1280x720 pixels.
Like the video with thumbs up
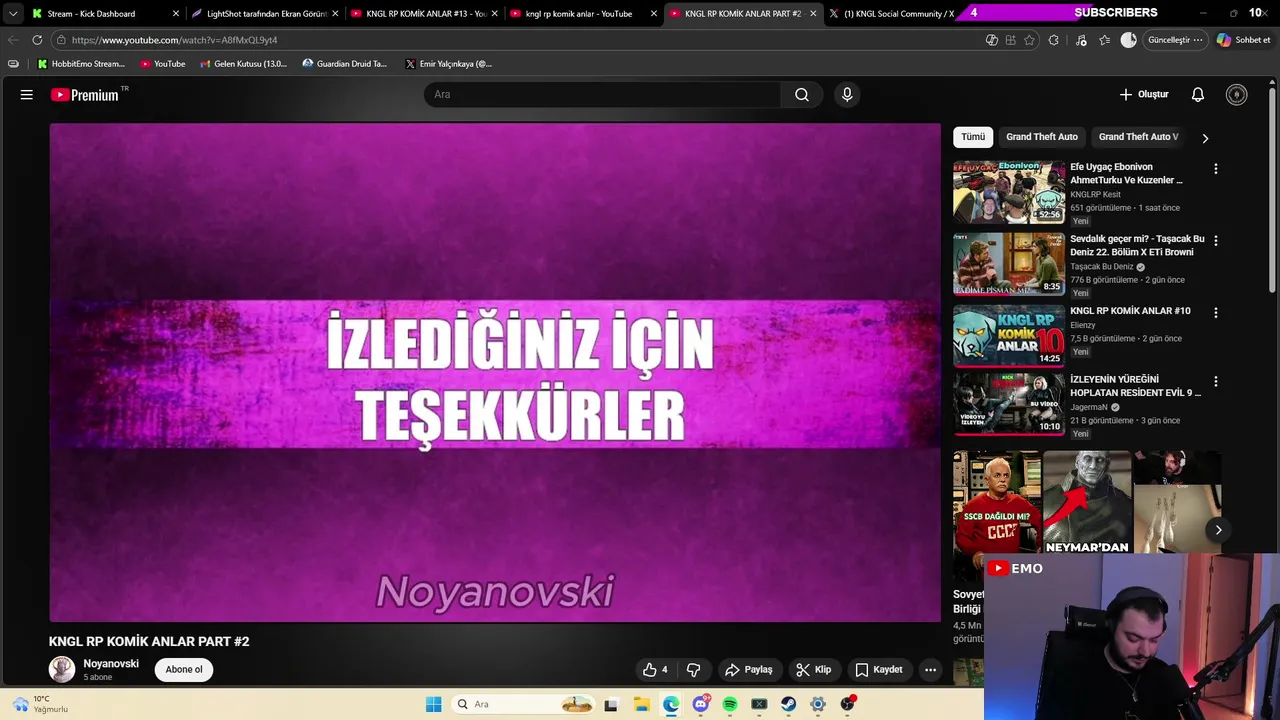656,670
